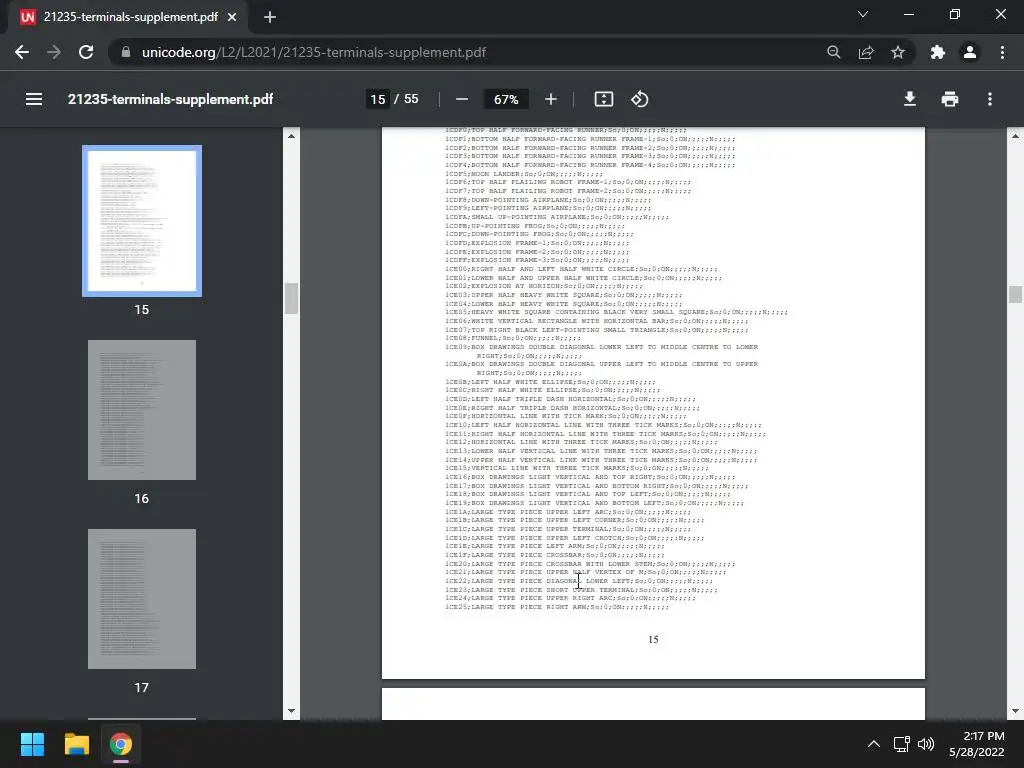
Task: Select page 16 thumbnail
Action: [x=142, y=409]
